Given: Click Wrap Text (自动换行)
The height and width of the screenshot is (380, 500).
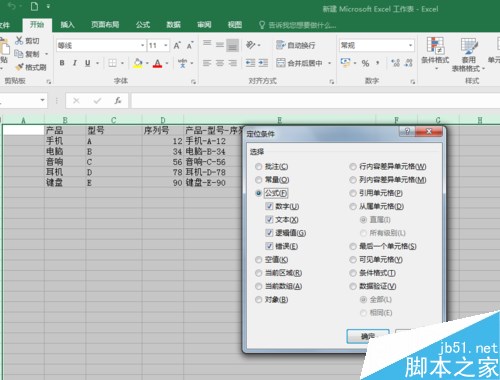Looking at the screenshot, I should click(296, 45).
